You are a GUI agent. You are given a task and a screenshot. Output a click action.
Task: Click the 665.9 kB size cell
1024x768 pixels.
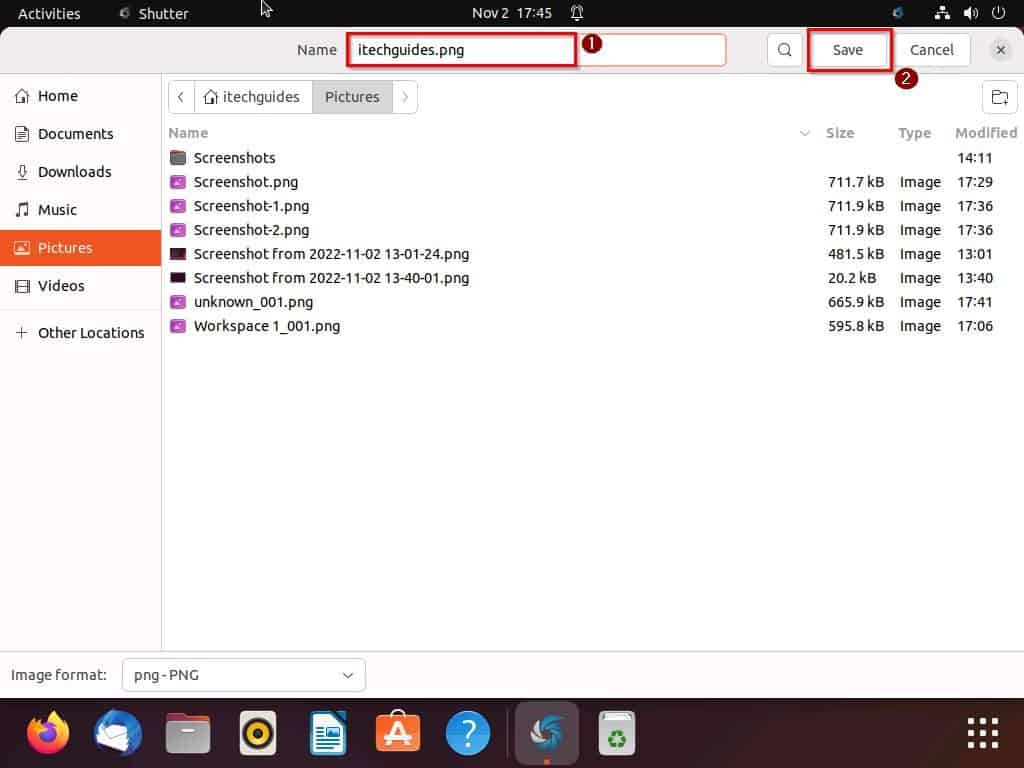(856, 302)
